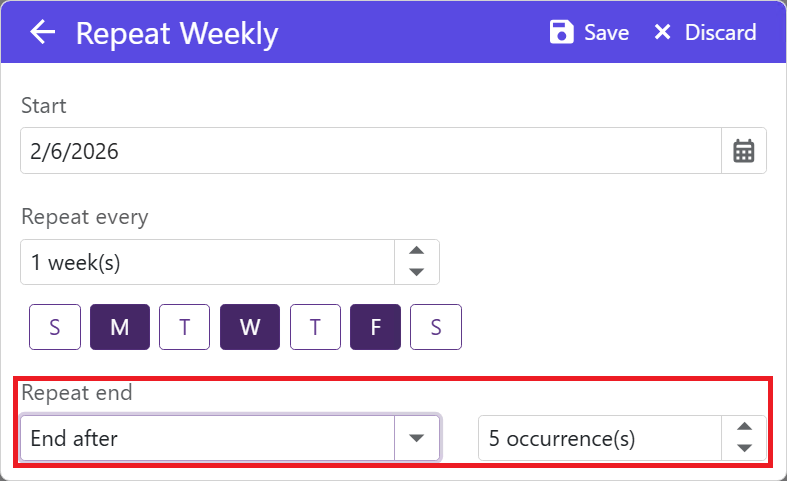
Task: Increase occurrences count with up arrow
Action: click(x=744, y=427)
